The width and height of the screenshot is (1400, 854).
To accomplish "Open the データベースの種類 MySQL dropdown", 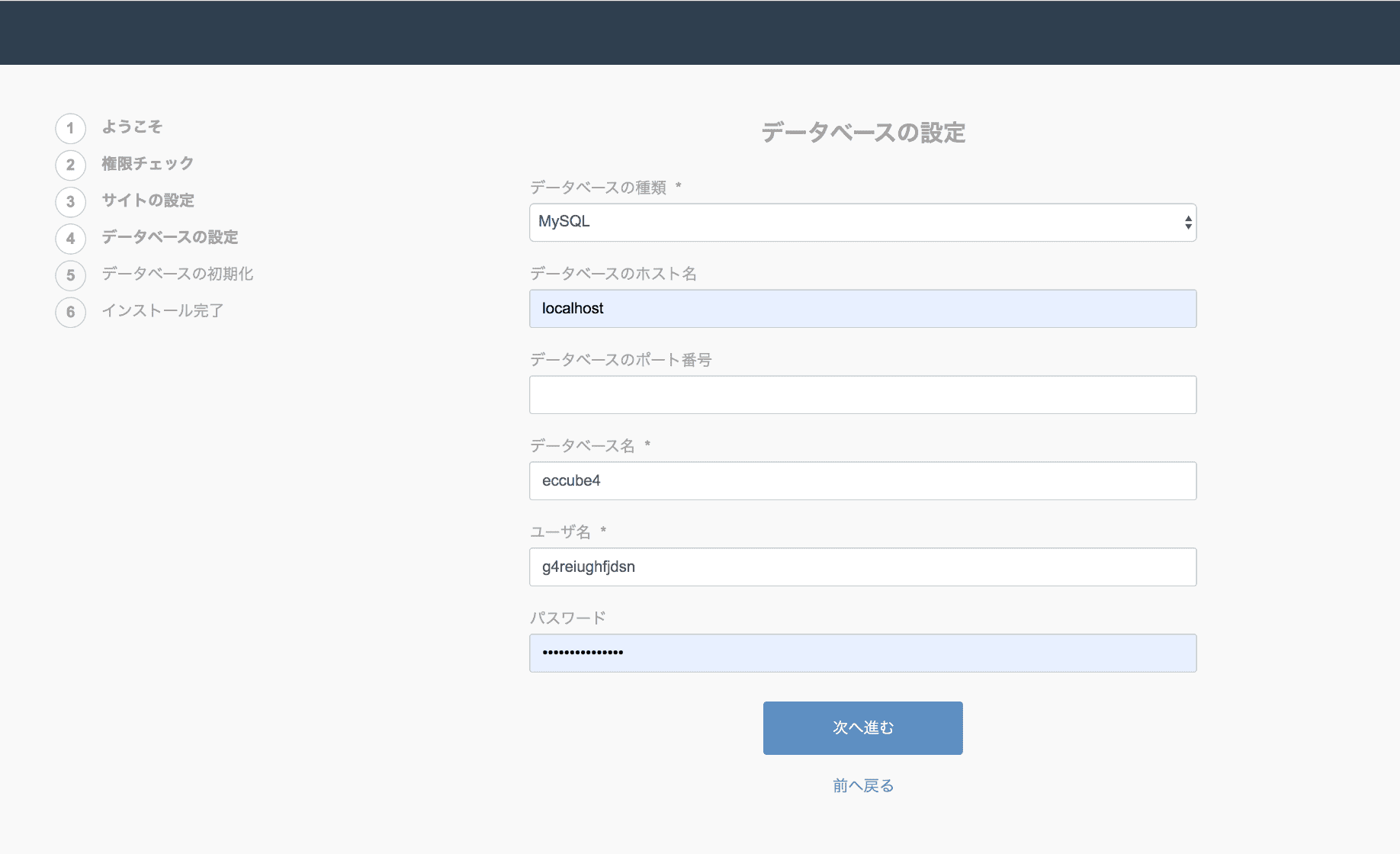I will (862, 223).
